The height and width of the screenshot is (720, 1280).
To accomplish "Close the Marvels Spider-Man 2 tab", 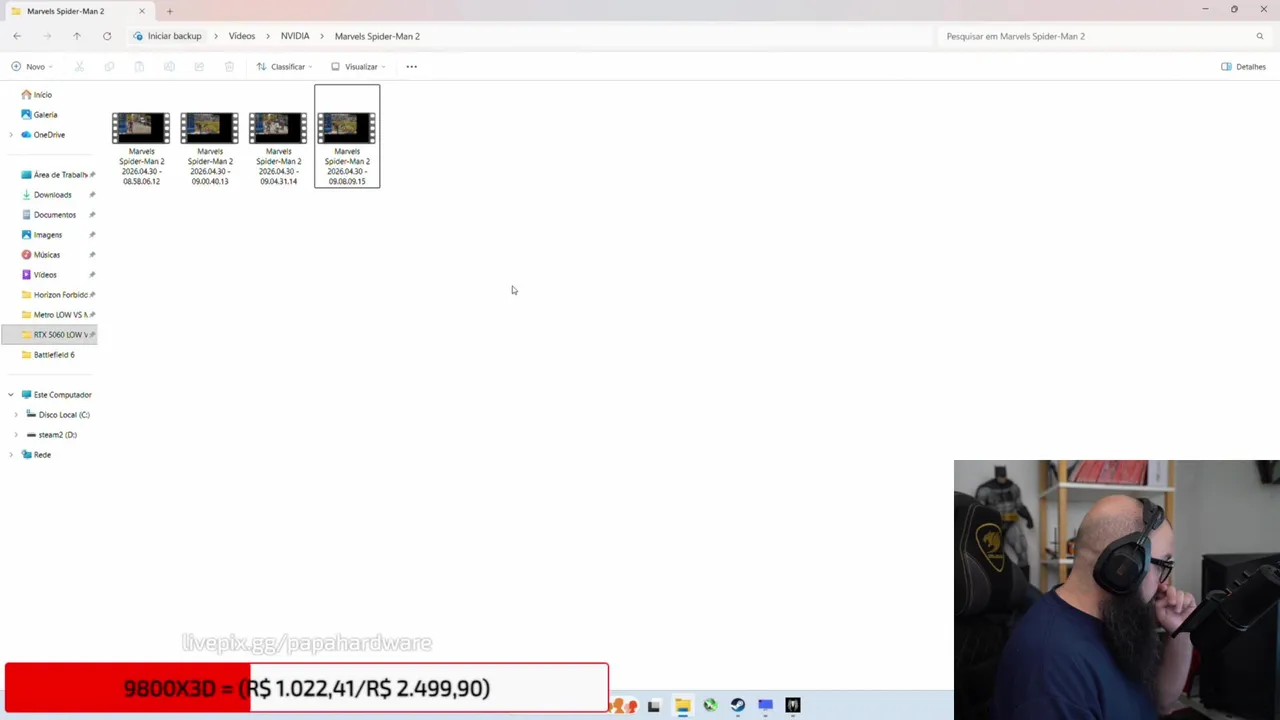I will (x=142, y=11).
